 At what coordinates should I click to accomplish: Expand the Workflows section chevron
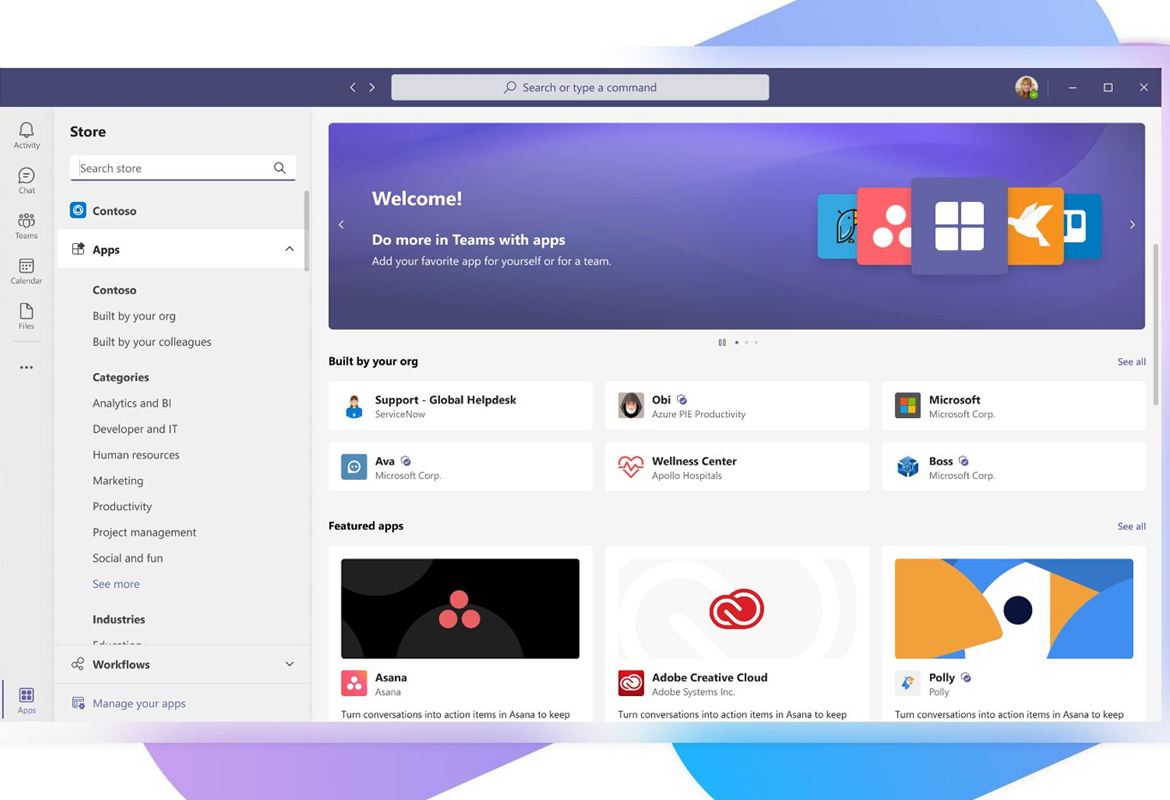tap(290, 663)
